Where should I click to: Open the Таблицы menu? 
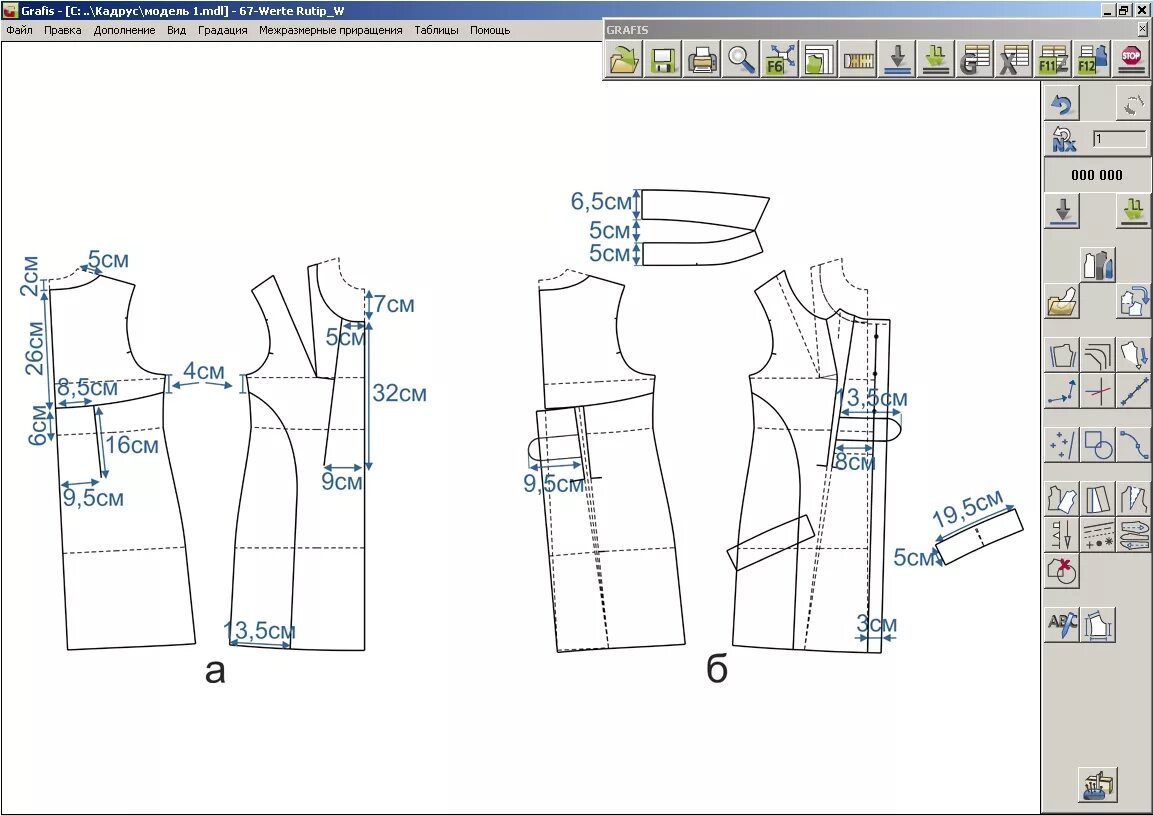(436, 30)
